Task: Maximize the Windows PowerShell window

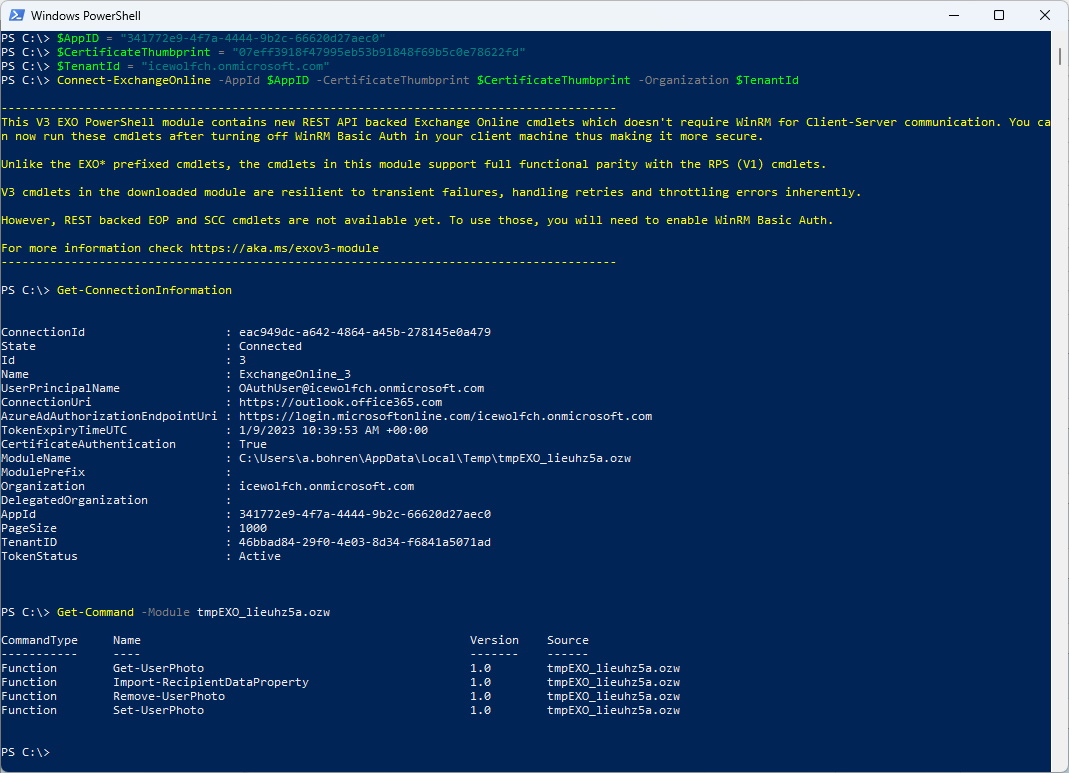Action: point(999,15)
